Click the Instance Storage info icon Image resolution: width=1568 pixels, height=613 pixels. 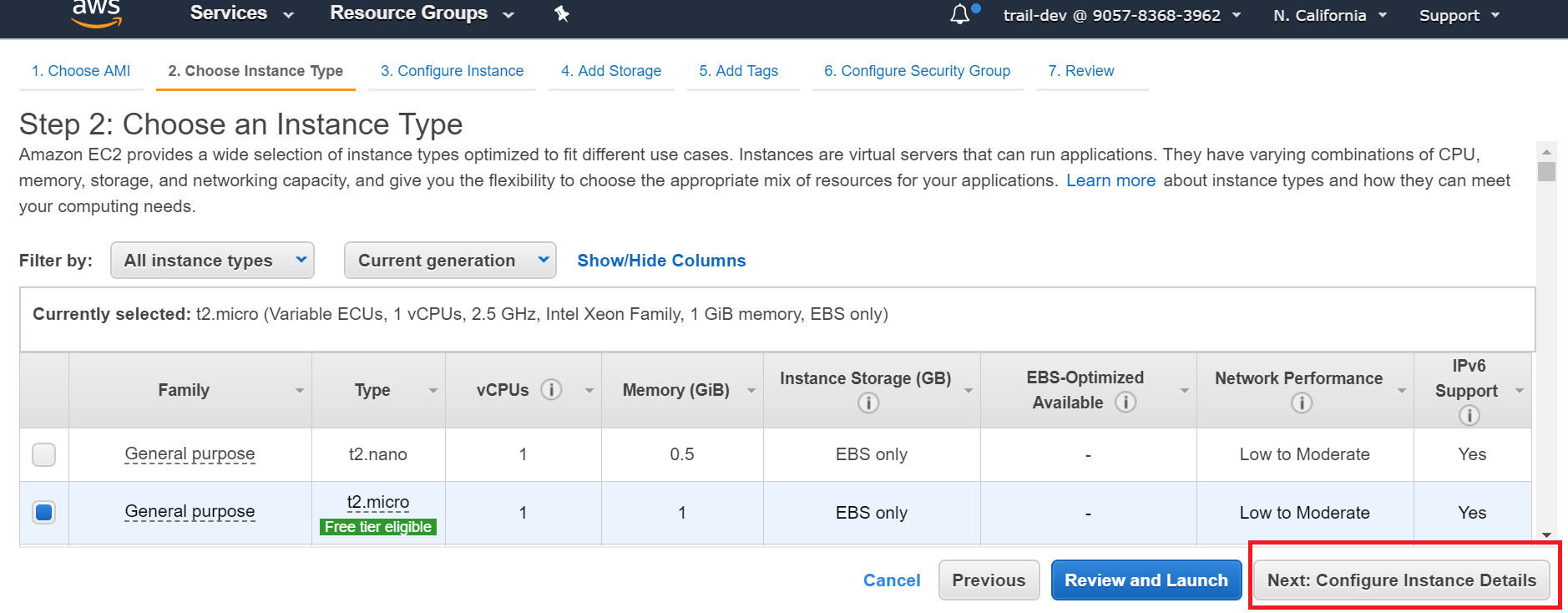pyautogui.click(x=868, y=403)
